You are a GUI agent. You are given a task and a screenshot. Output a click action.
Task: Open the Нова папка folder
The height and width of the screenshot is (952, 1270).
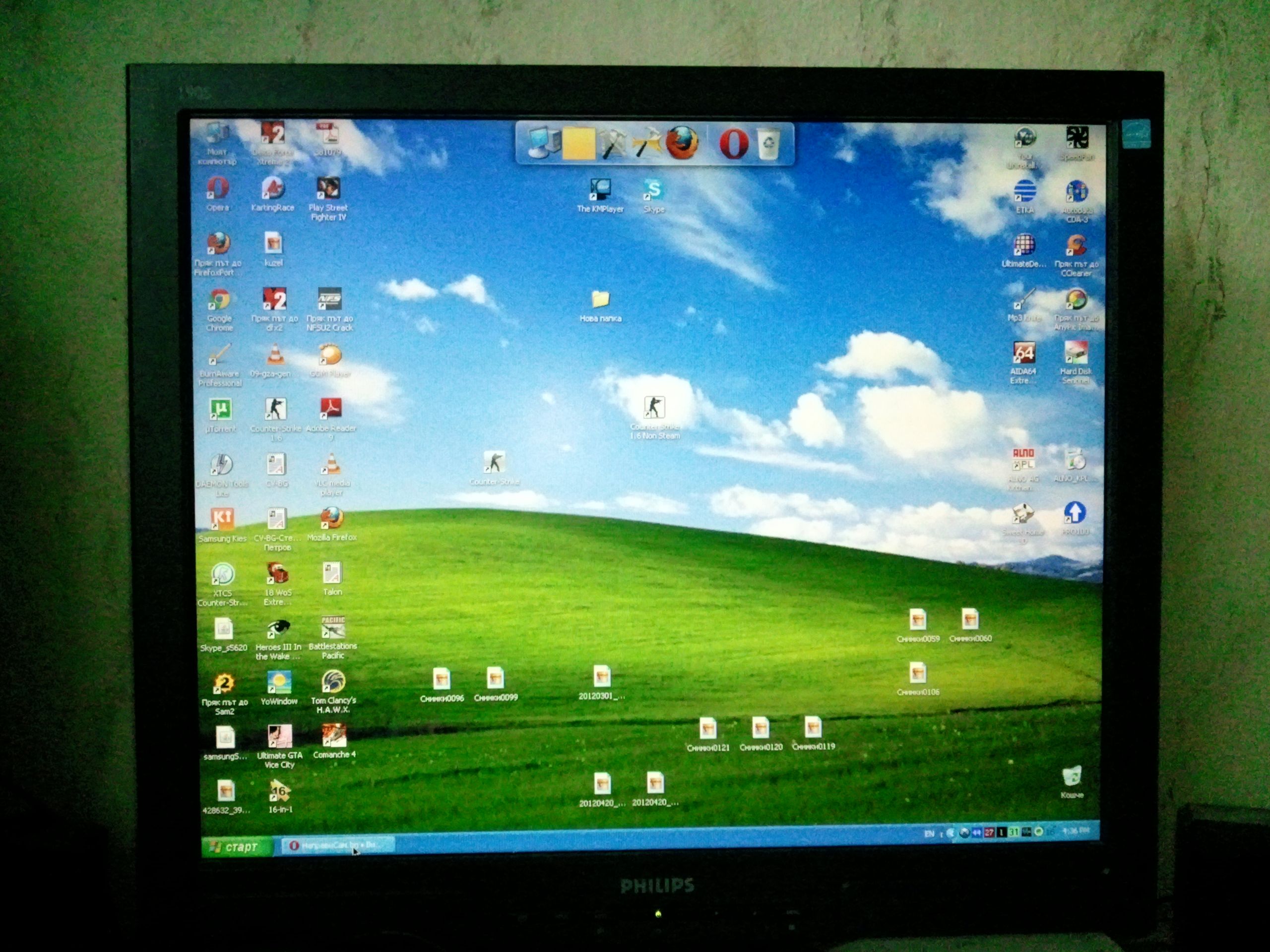click(600, 299)
